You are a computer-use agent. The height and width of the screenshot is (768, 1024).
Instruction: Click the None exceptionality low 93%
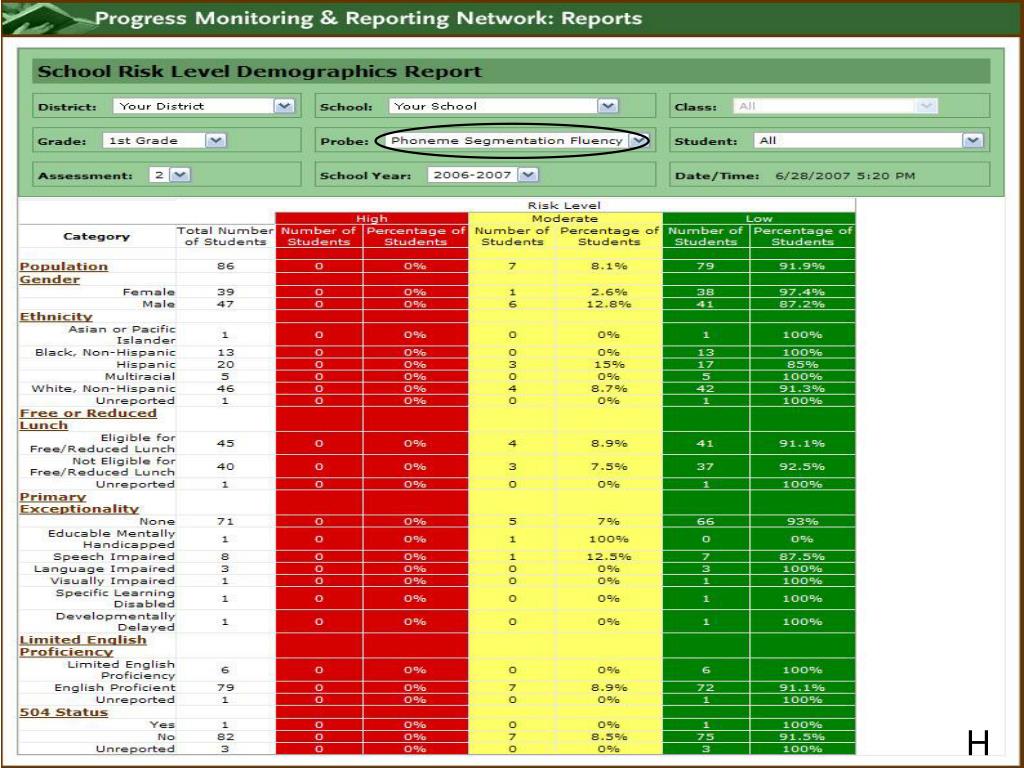(x=802, y=522)
